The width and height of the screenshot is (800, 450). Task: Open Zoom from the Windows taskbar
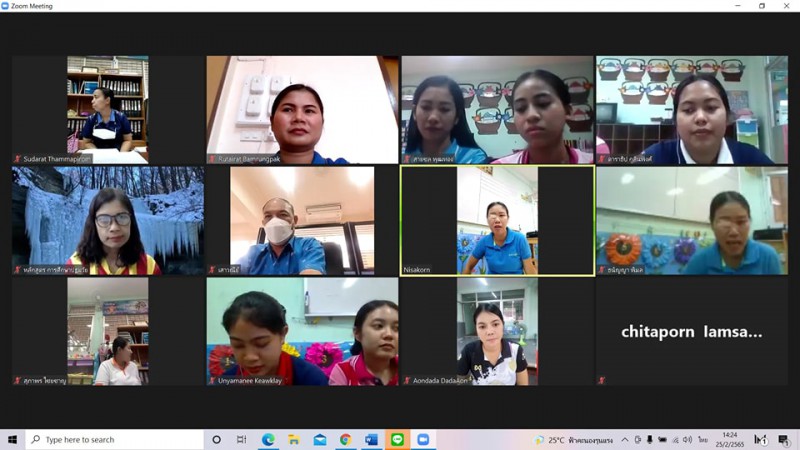pyautogui.click(x=422, y=439)
